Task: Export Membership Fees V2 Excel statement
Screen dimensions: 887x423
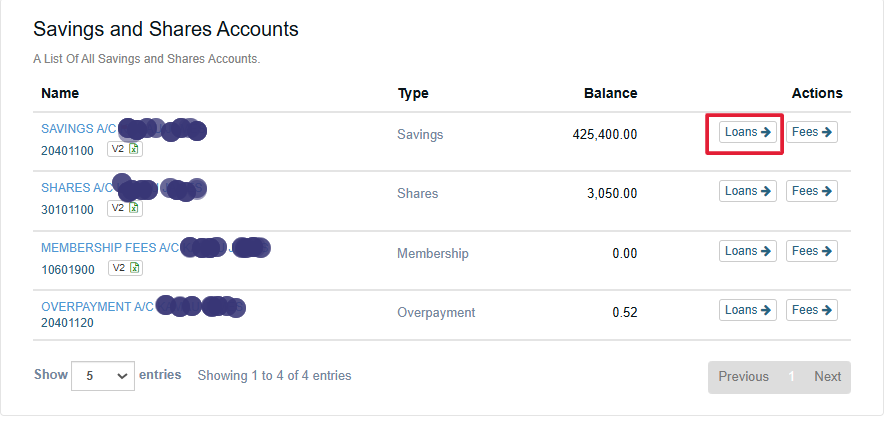Action: coord(125,268)
